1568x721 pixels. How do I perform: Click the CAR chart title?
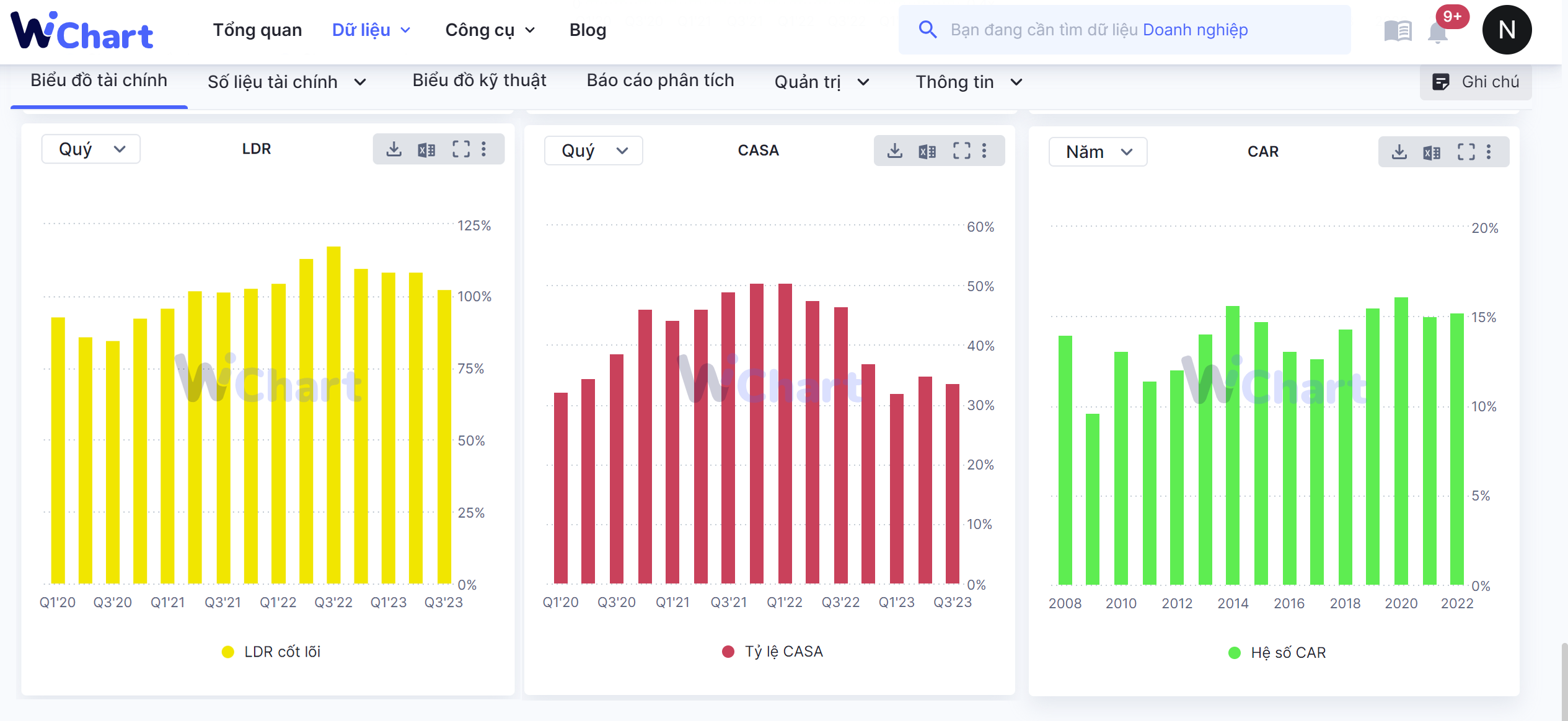[x=1262, y=152]
